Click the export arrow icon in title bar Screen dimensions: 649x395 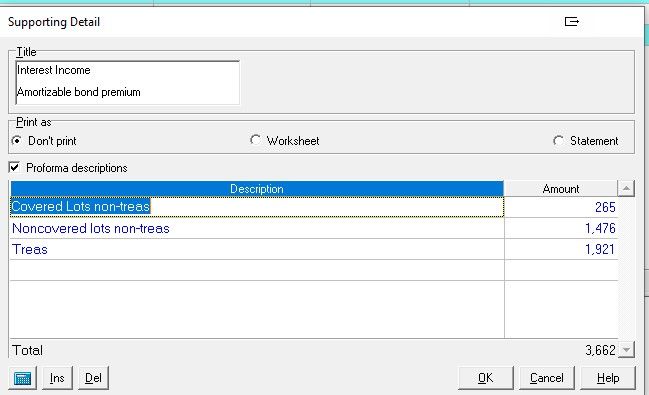click(572, 22)
